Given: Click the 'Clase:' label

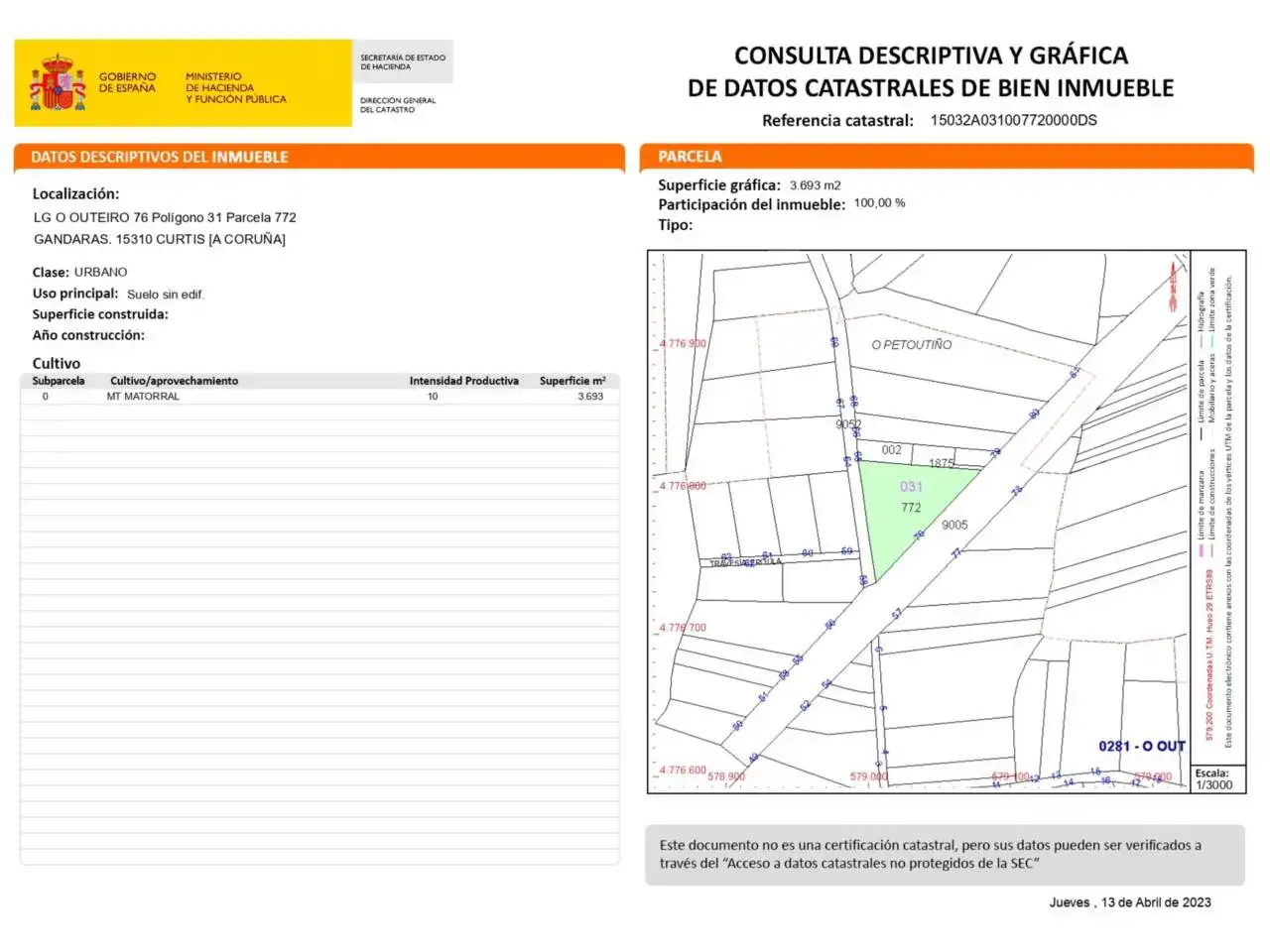Looking at the screenshot, I should (x=51, y=273).
